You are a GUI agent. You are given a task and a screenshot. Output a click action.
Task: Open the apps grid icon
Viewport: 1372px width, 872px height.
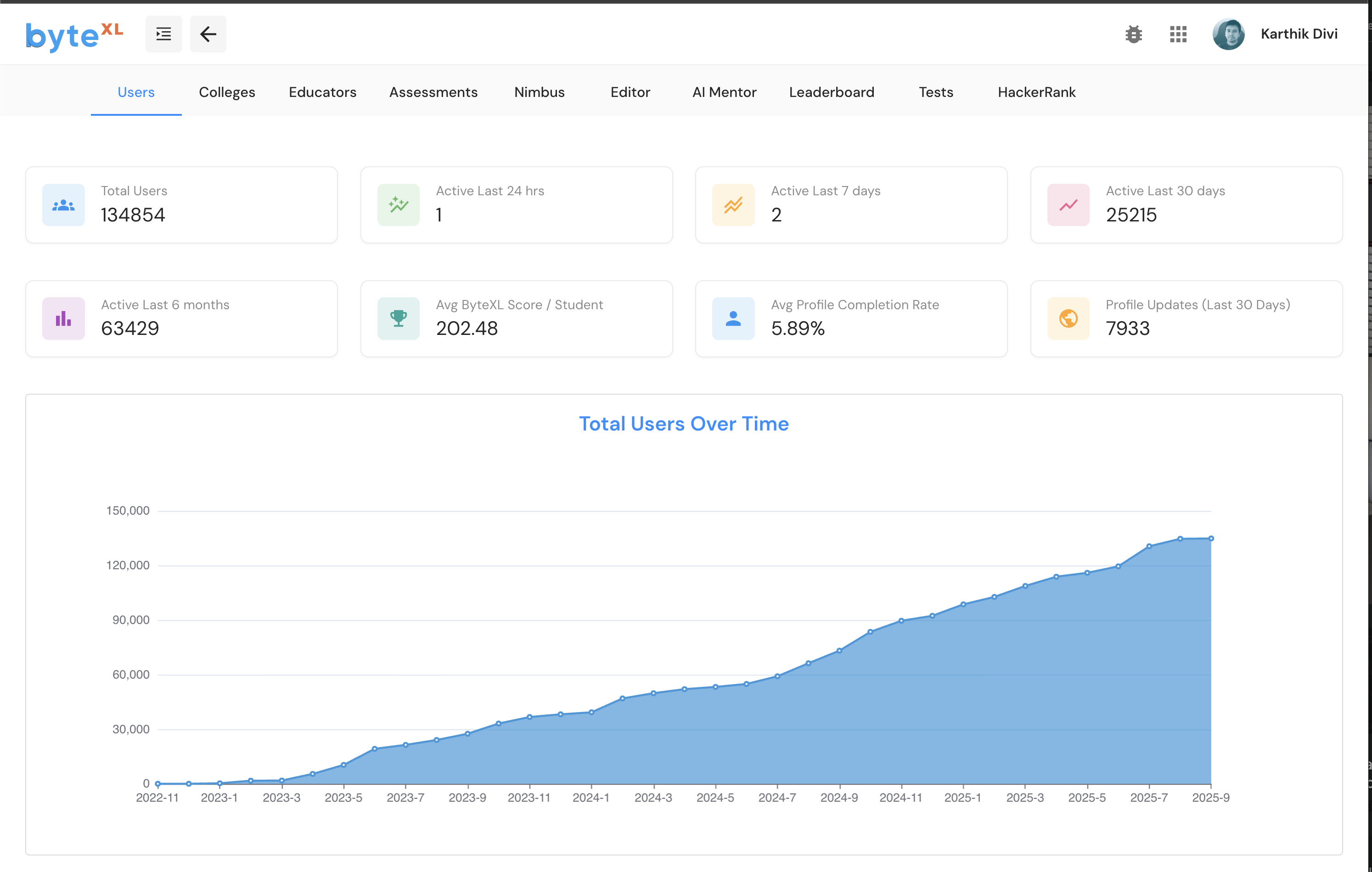click(1178, 34)
